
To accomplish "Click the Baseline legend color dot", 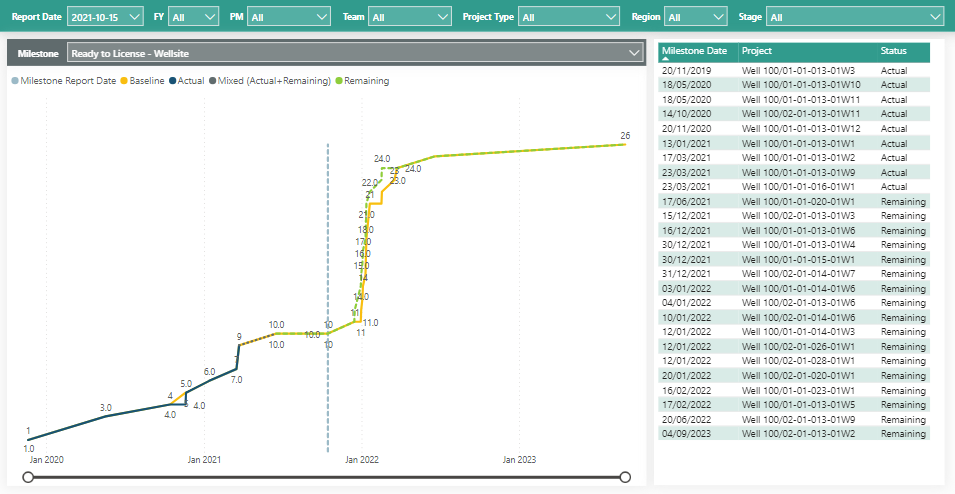I will pyautogui.click(x=124, y=81).
